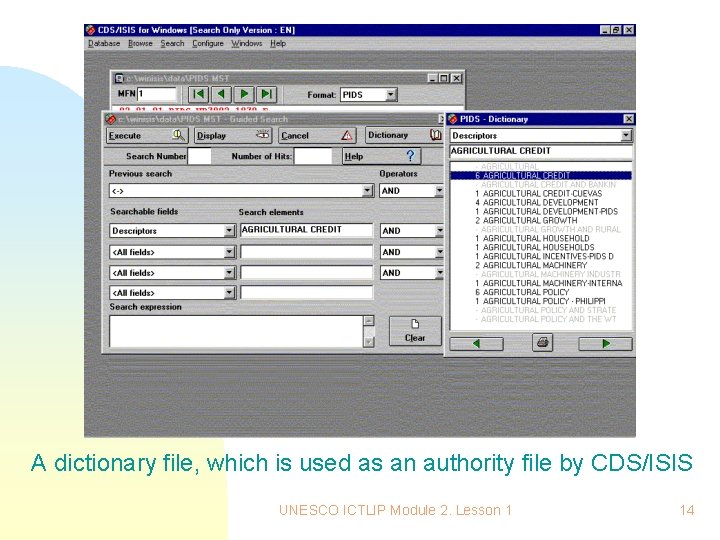Select AGRICULTURAL DEVELOPMENT term with 4 hits
The image size is (720, 540).
point(541,202)
